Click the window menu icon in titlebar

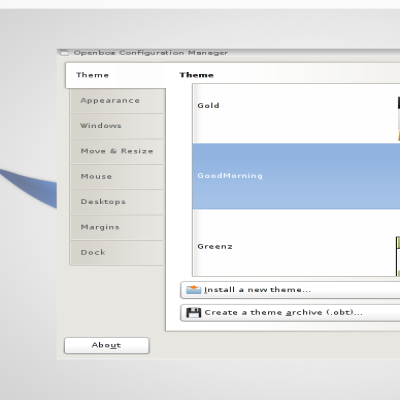click(x=64, y=53)
